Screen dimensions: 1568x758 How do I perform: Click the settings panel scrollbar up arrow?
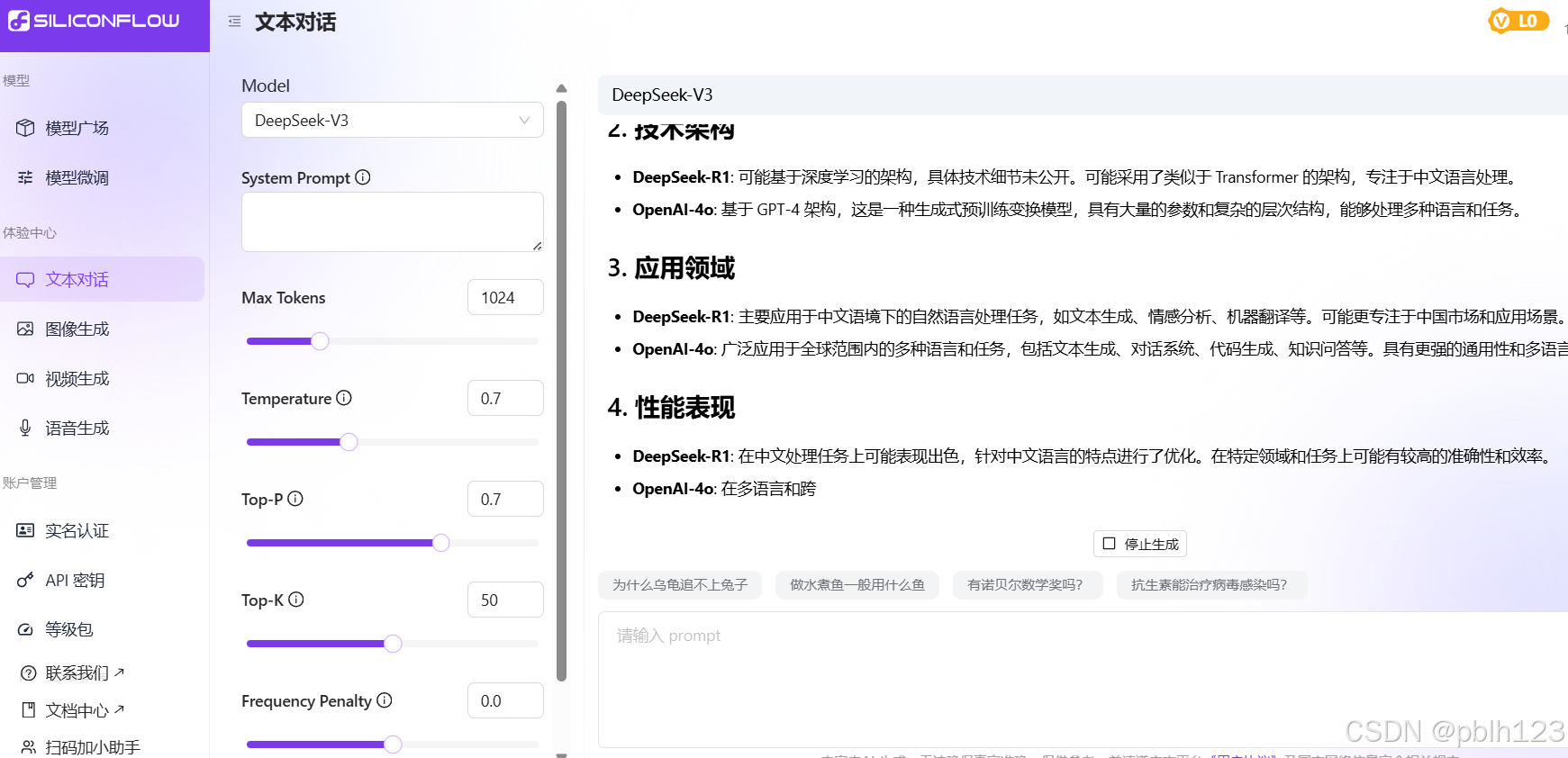point(561,88)
